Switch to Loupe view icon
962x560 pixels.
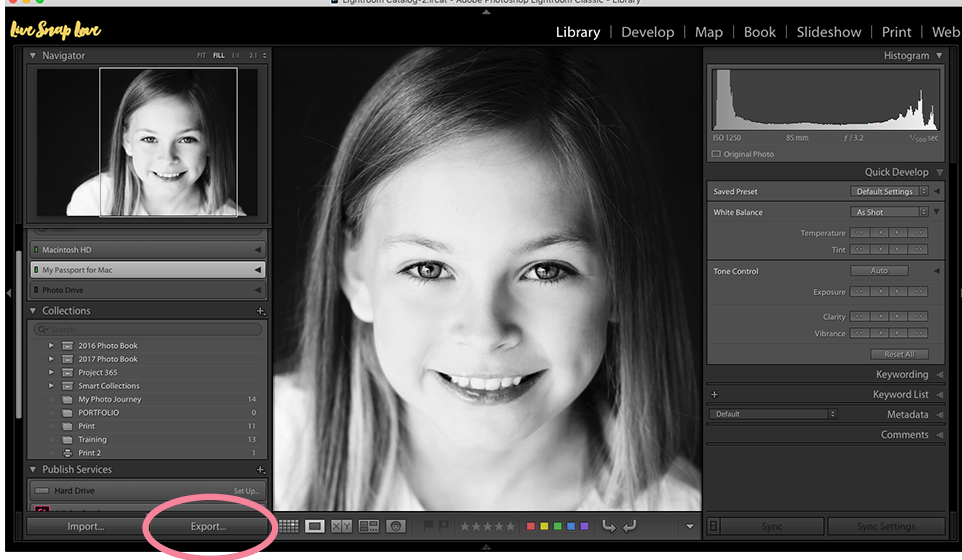point(315,526)
